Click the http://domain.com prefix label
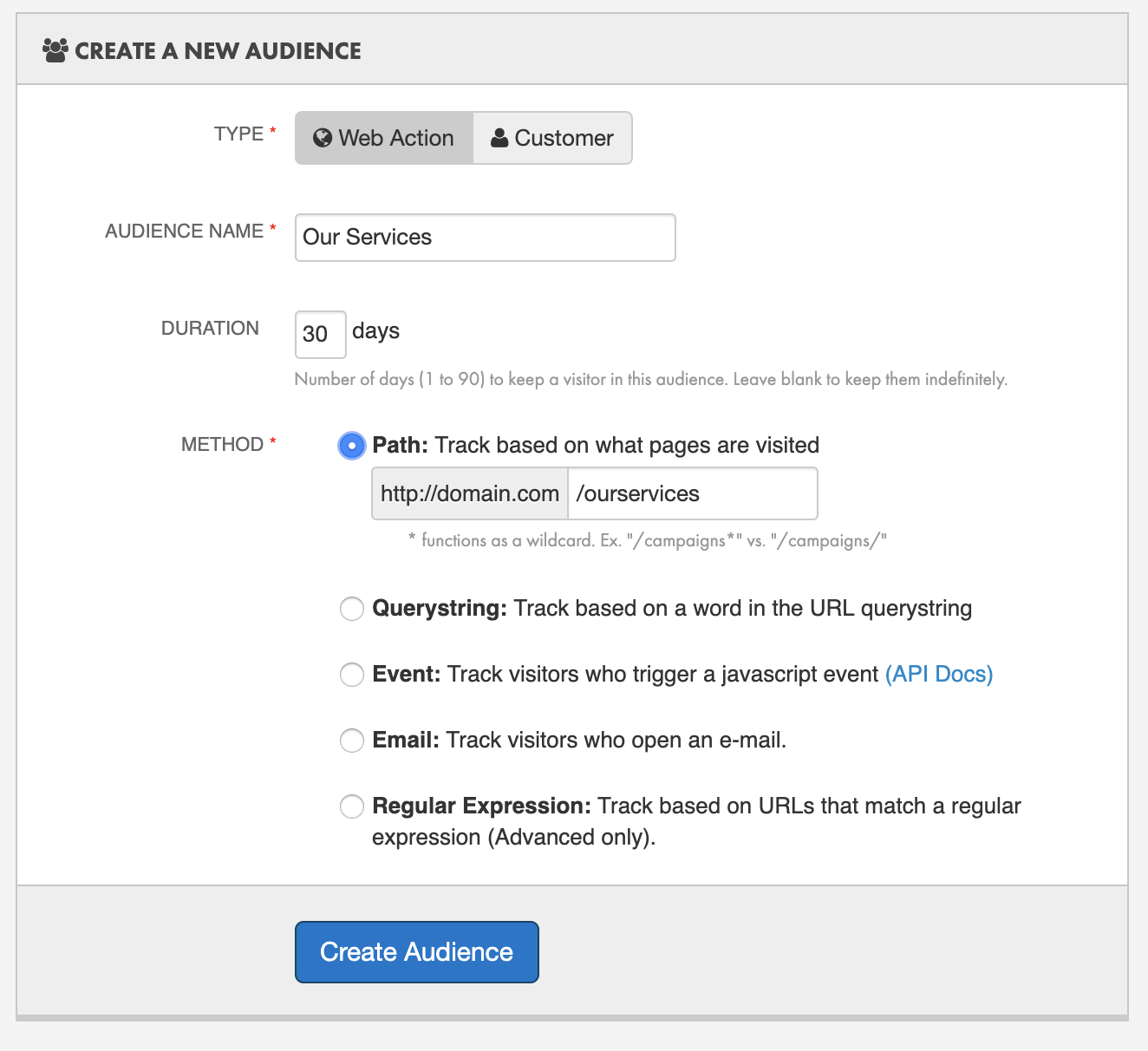Image resolution: width=1148 pixels, height=1051 pixels. point(470,493)
